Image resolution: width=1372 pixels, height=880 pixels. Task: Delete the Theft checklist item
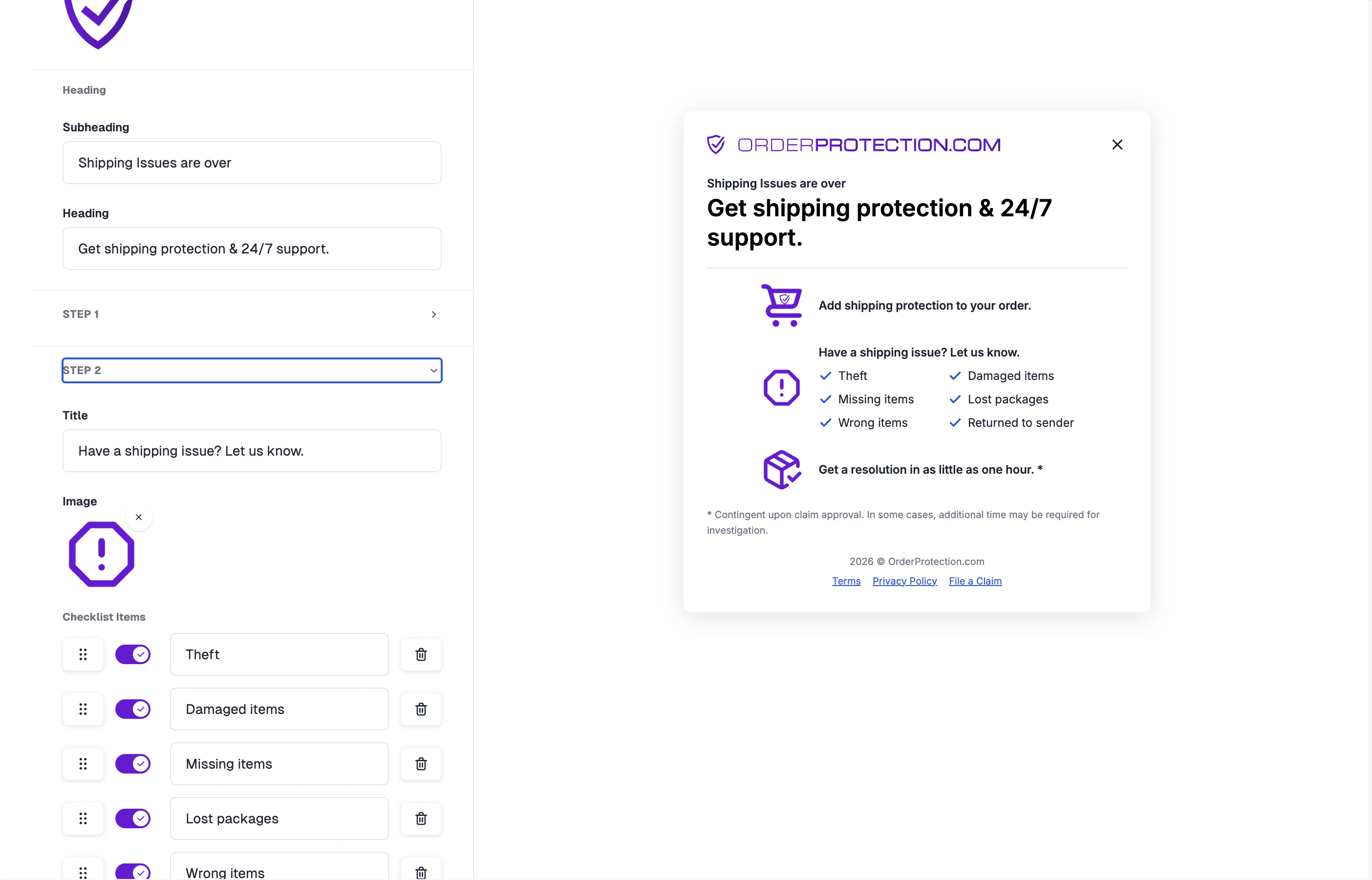point(421,654)
